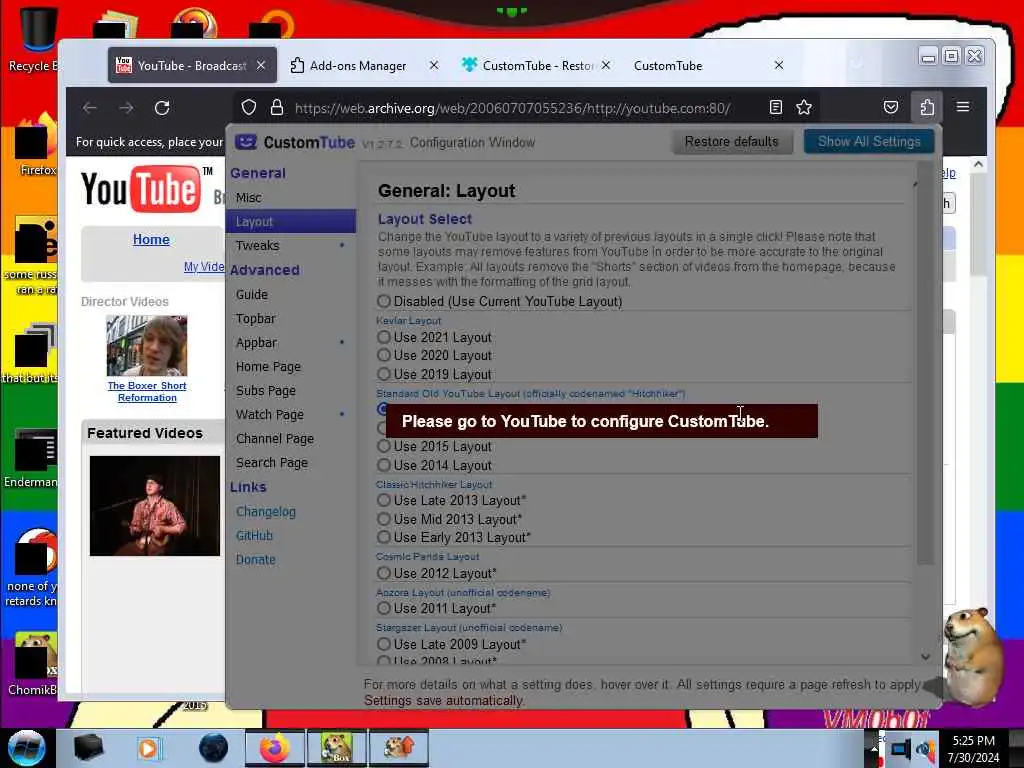Open Layout settings section
1024x768 pixels.
(x=291, y=221)
